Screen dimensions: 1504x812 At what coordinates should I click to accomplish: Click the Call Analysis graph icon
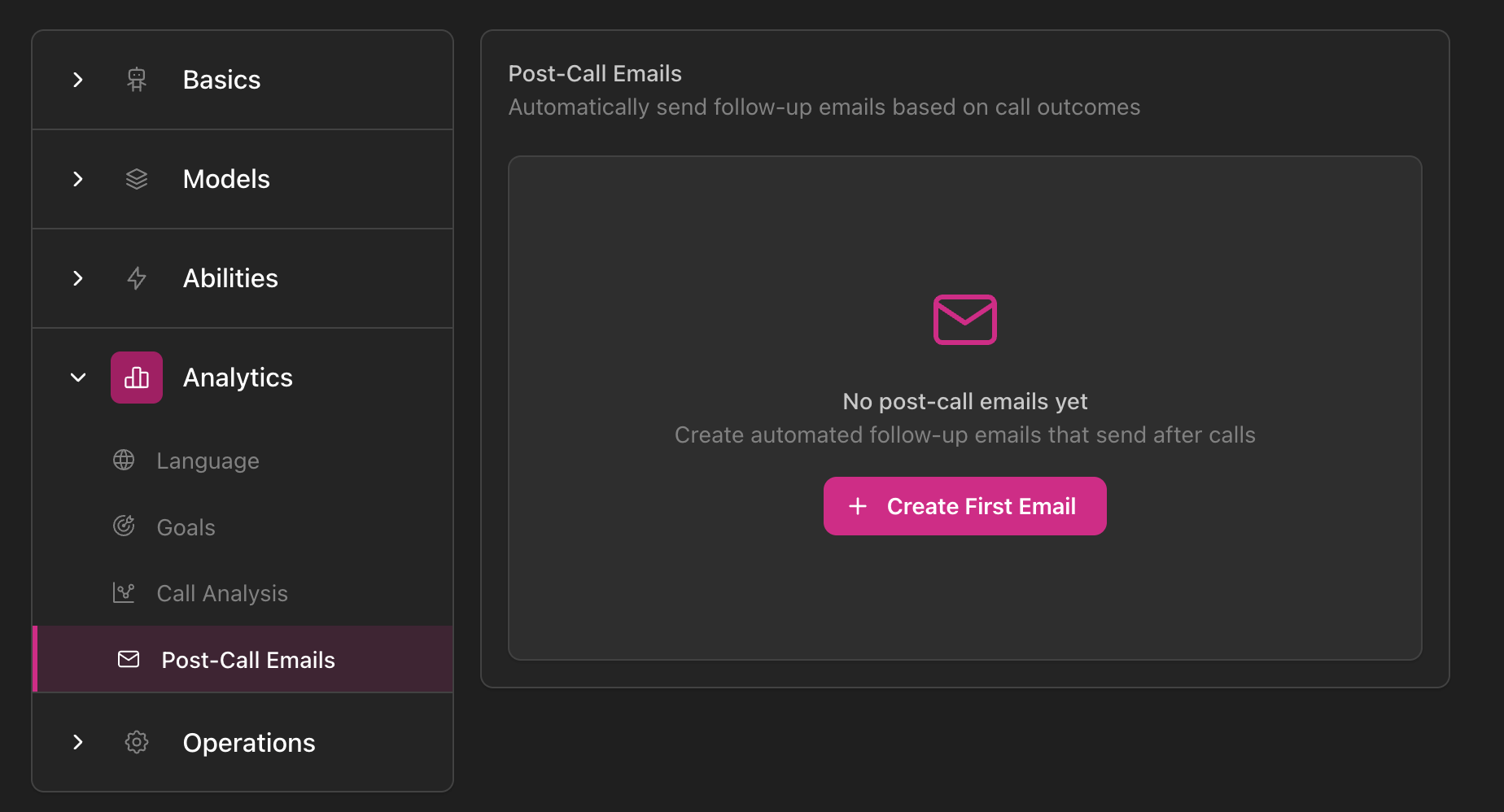pyautogui.click(x=124, y=592)
